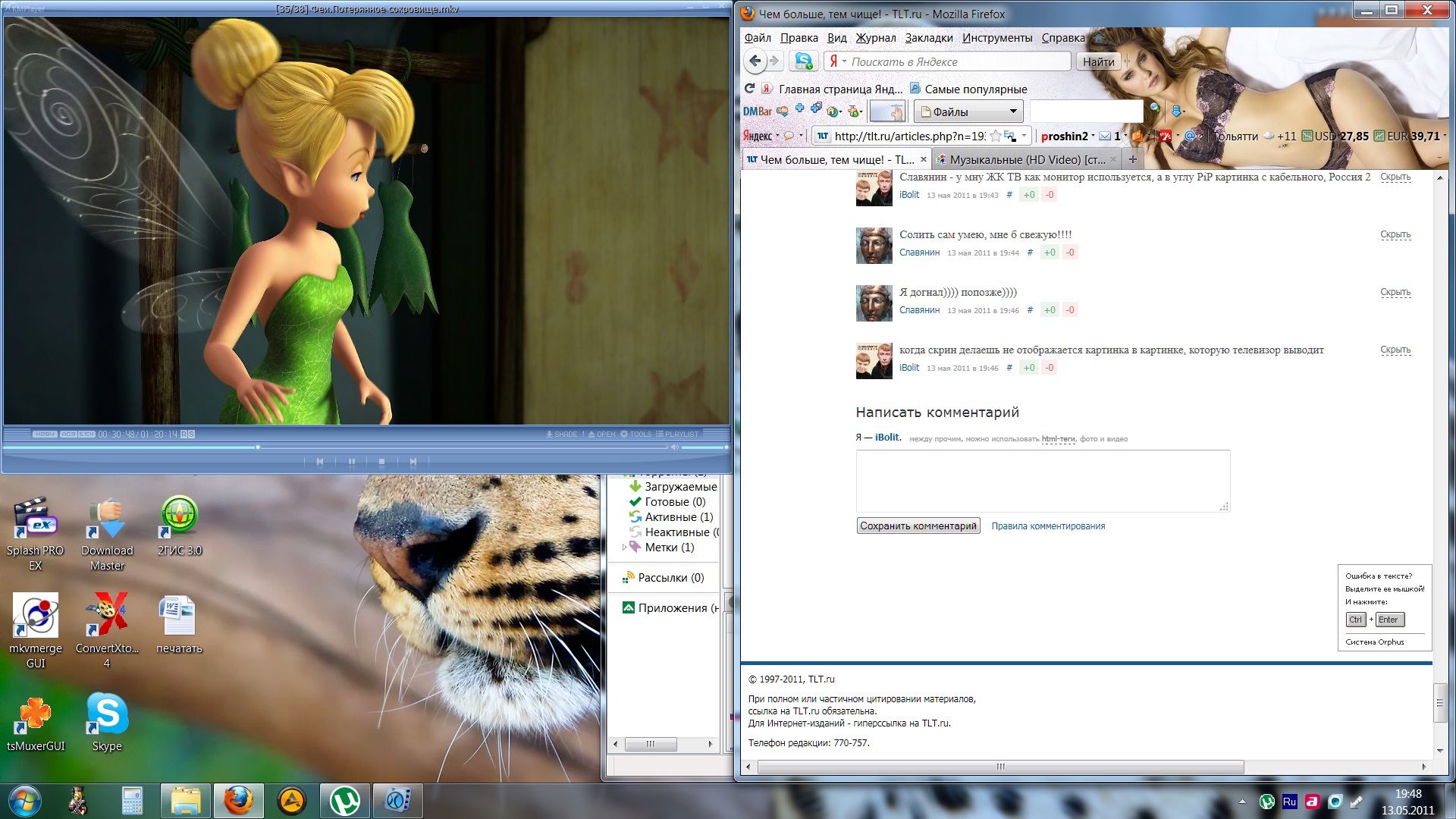Open the Calculator taskbar icon
This screenshot has height=819, width=1456.
(132, 801)
